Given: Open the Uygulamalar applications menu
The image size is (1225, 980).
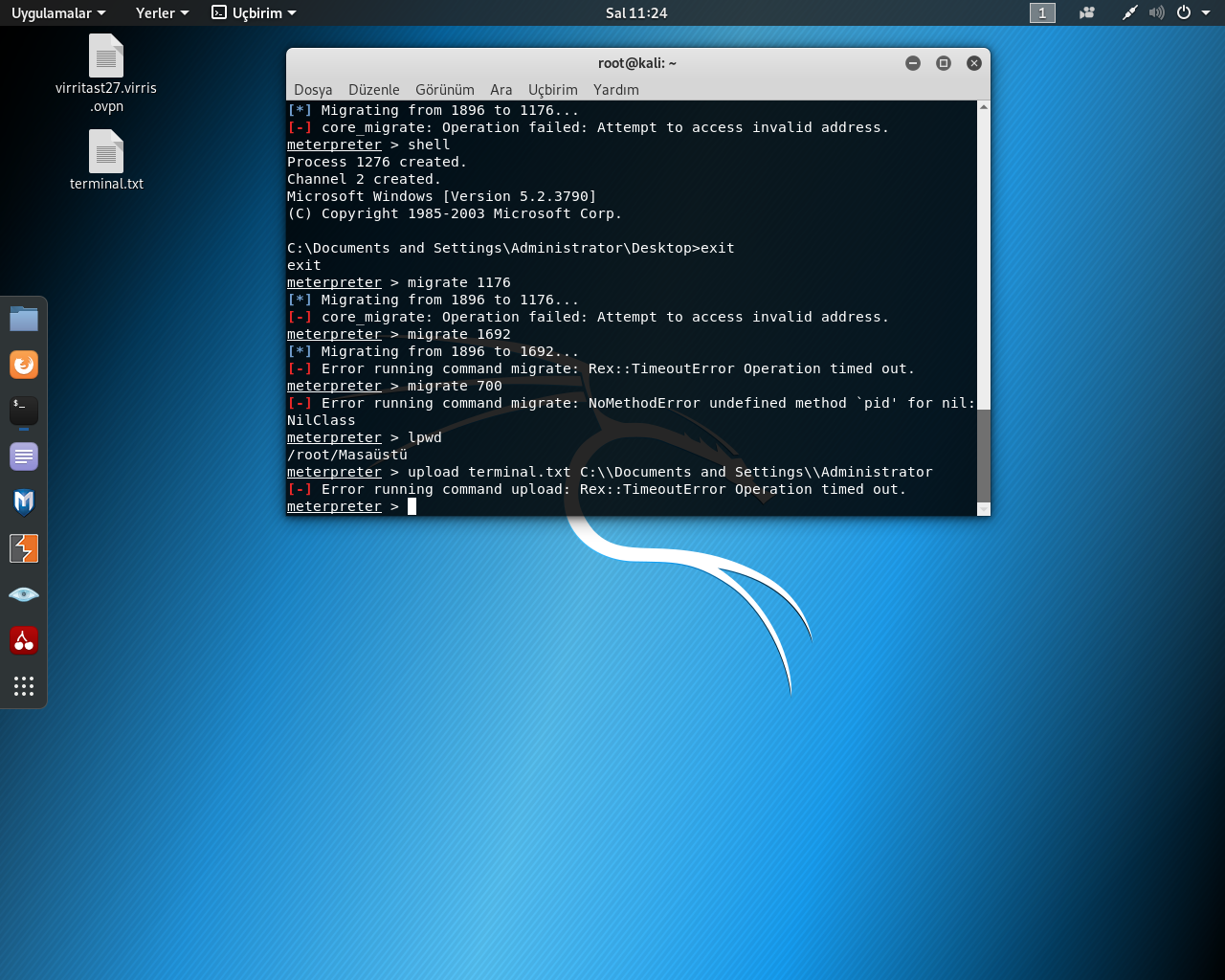Looking at the screenshot, I should (58, 12).
